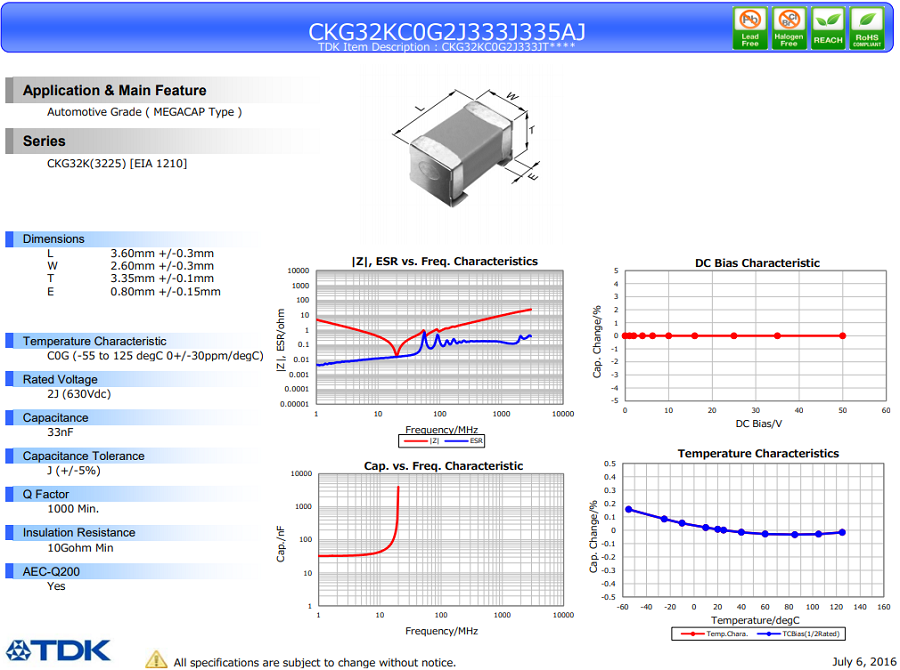Click the Frequency/MHz label under the impedance chart
The height and width of the screenshot is (670, 900).
click(x=441, y=429)
